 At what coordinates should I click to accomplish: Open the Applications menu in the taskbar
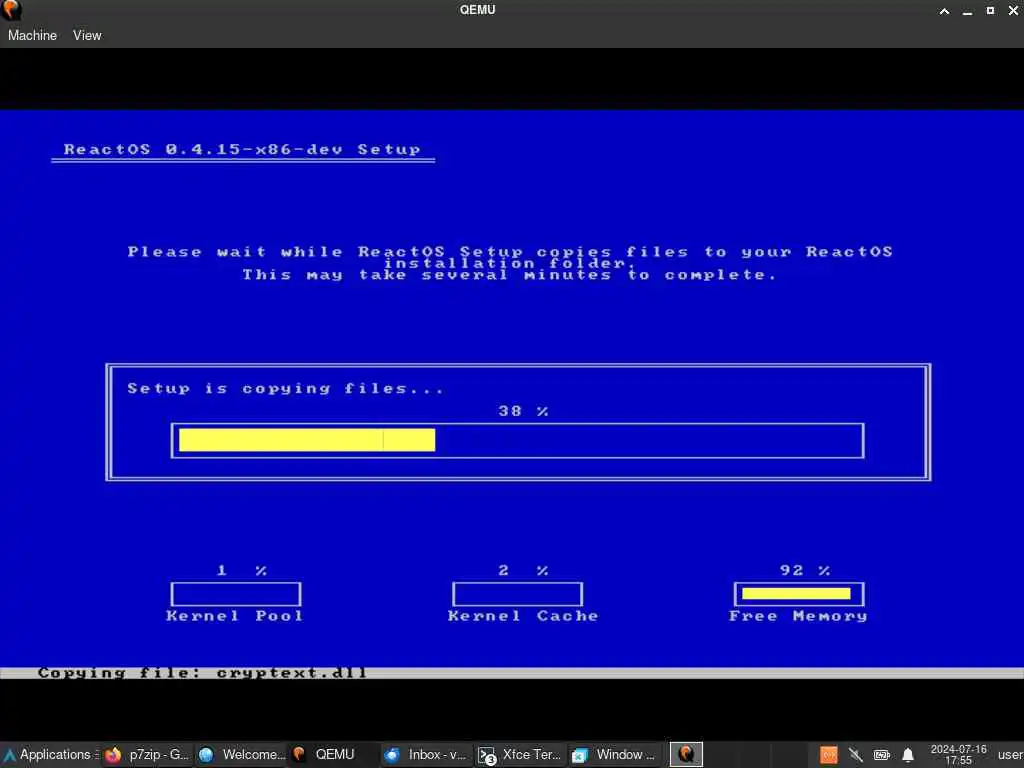coord(50,754)
